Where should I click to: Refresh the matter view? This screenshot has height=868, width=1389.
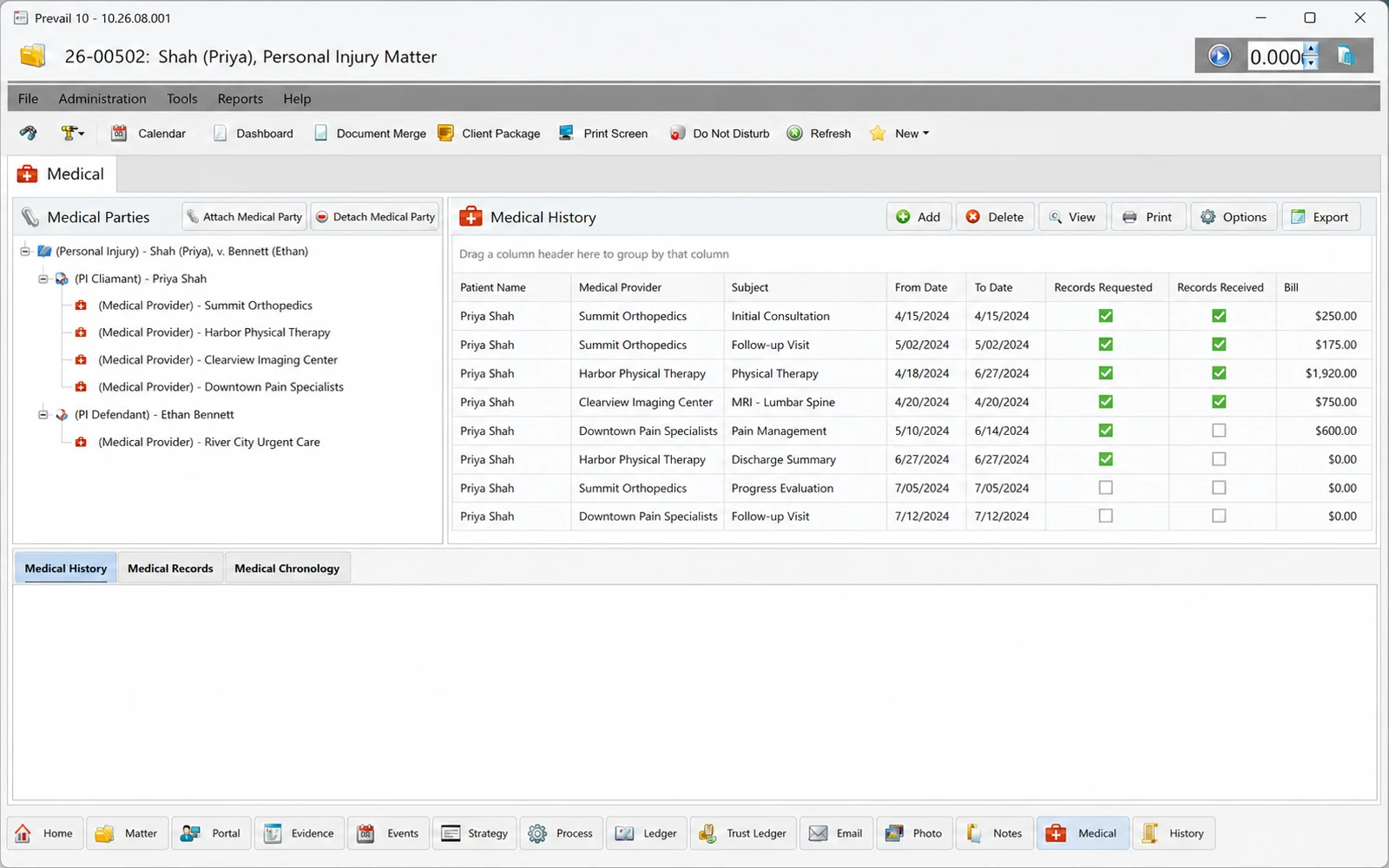click(819, 134)
